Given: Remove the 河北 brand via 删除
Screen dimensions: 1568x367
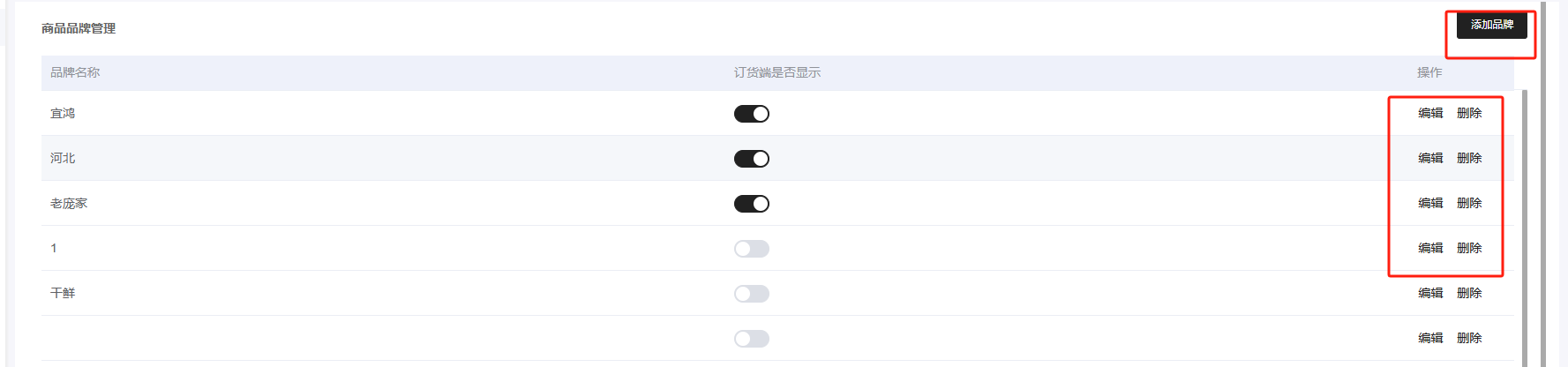Looking at the screenshot, I should pyautogui.click(x=1469, y=158).
